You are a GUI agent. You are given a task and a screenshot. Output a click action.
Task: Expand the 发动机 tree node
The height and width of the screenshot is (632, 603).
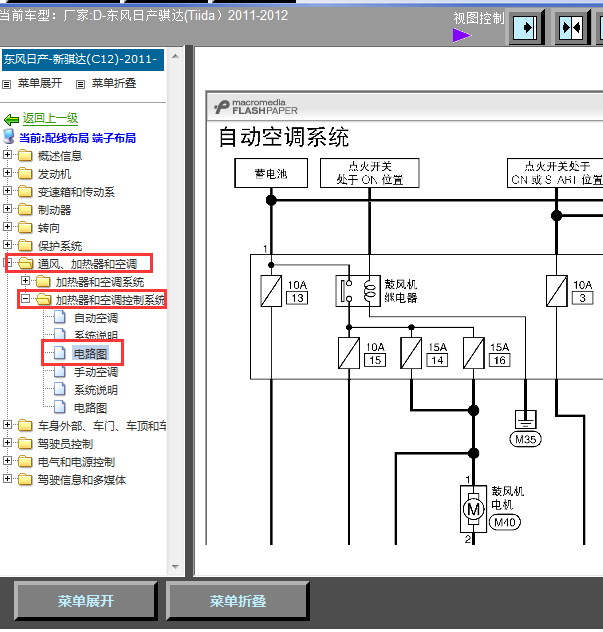[x=7, y=173]
